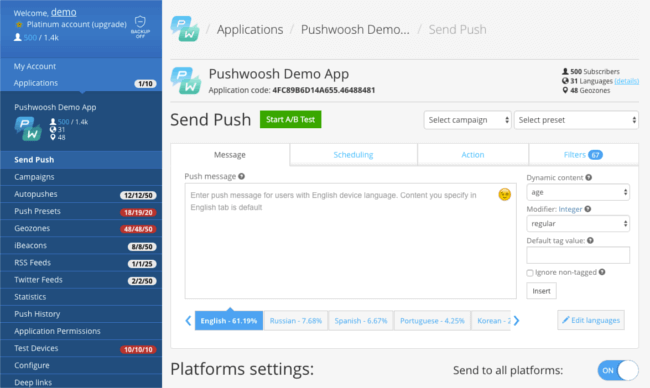Click the Edit languages button
650x388 pixels.
591,320
